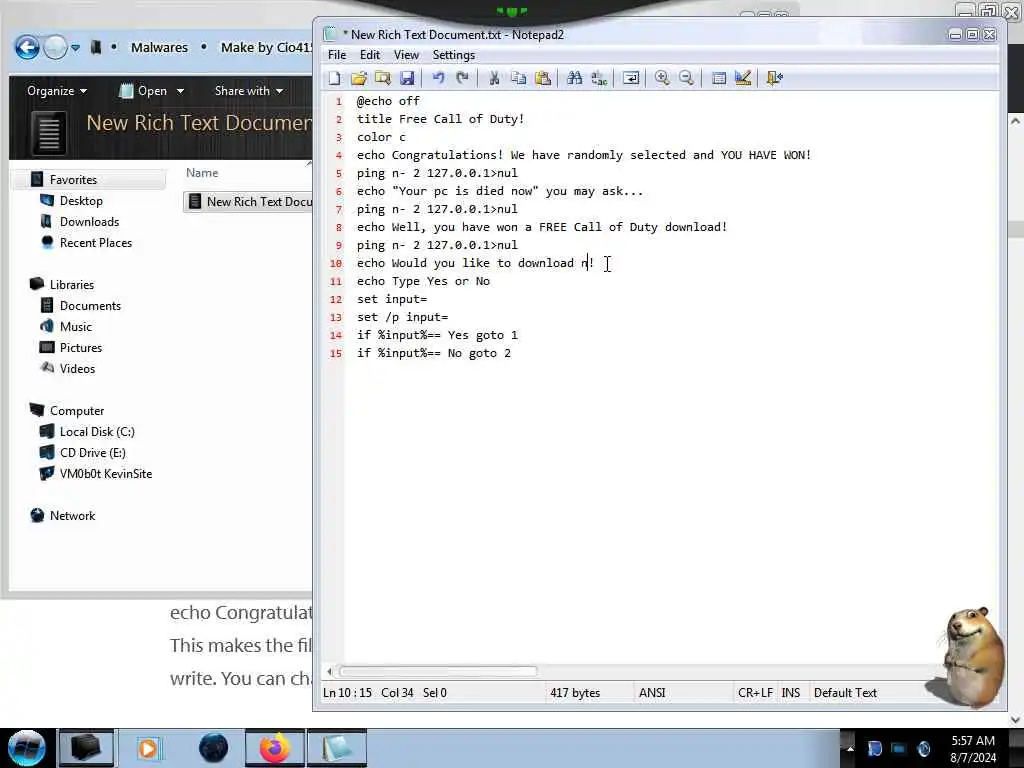Click line 1 '@echo off' text

pyautogui.click(x=388, y=101)
